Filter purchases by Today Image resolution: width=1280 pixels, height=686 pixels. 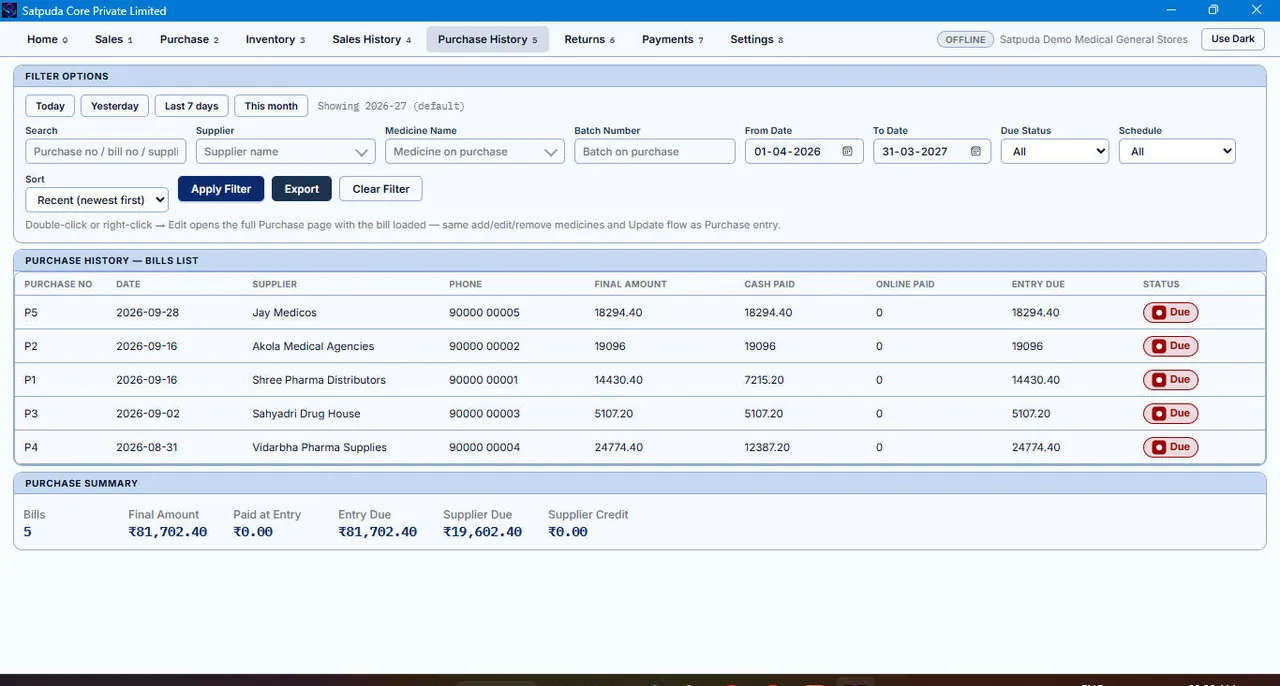50,106
